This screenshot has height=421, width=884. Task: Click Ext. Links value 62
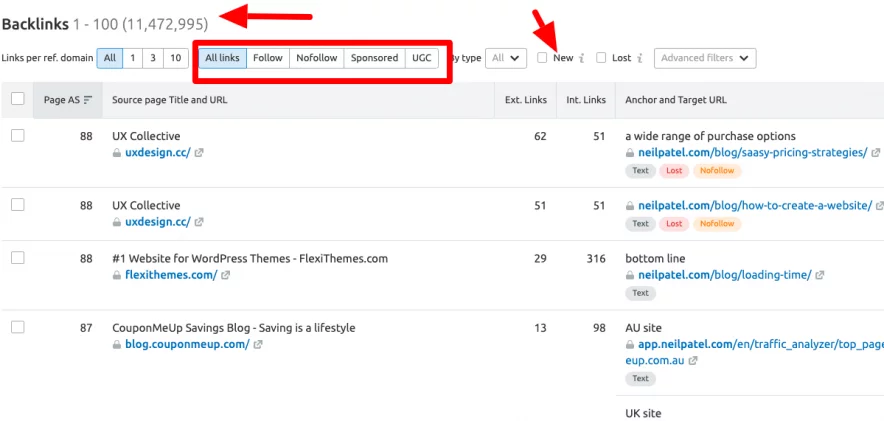[x=540, y=136]
